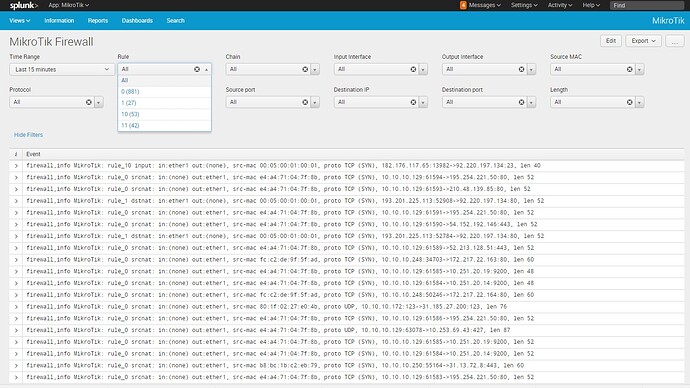Viewport: 690px width, 388px height.
Task: Click the Edit dashboard button
Action: pos(611,41)
